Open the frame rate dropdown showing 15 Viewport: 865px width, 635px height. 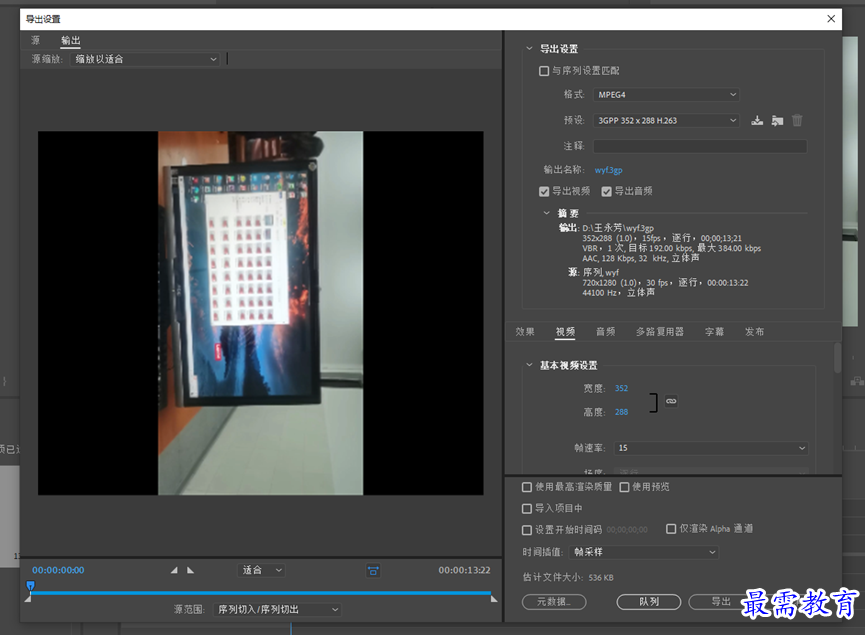(x=711, y=448)
